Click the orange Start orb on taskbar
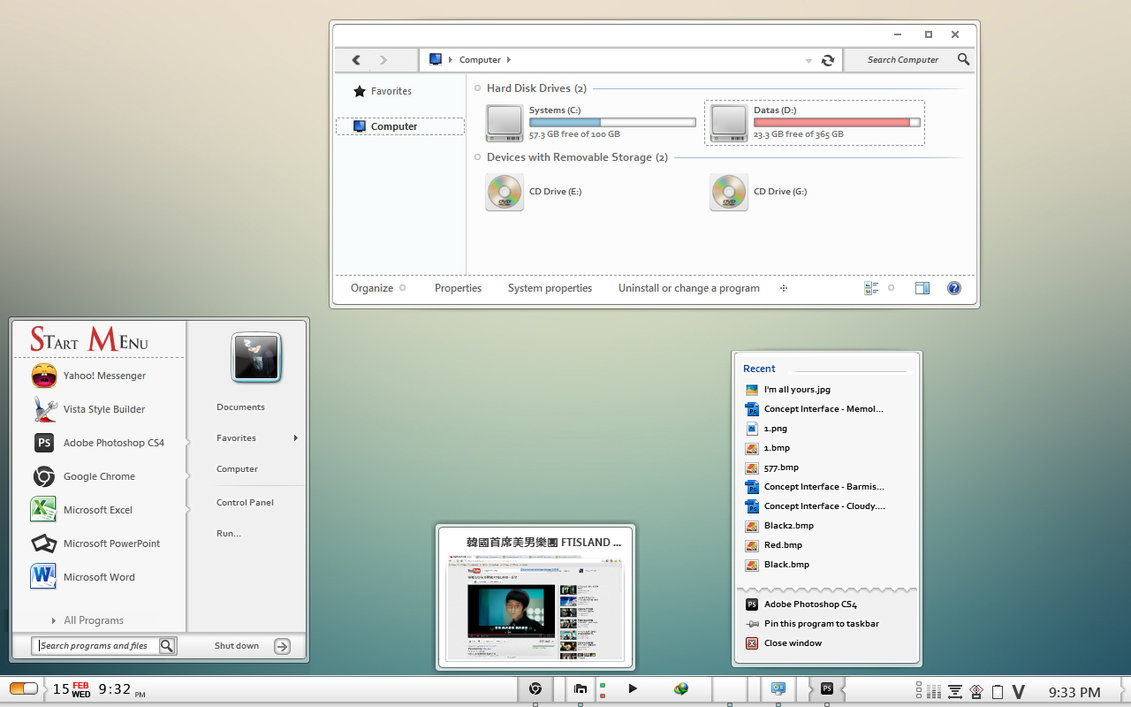The height and width of the screenshot is (707, 1131). coord(24,689)
